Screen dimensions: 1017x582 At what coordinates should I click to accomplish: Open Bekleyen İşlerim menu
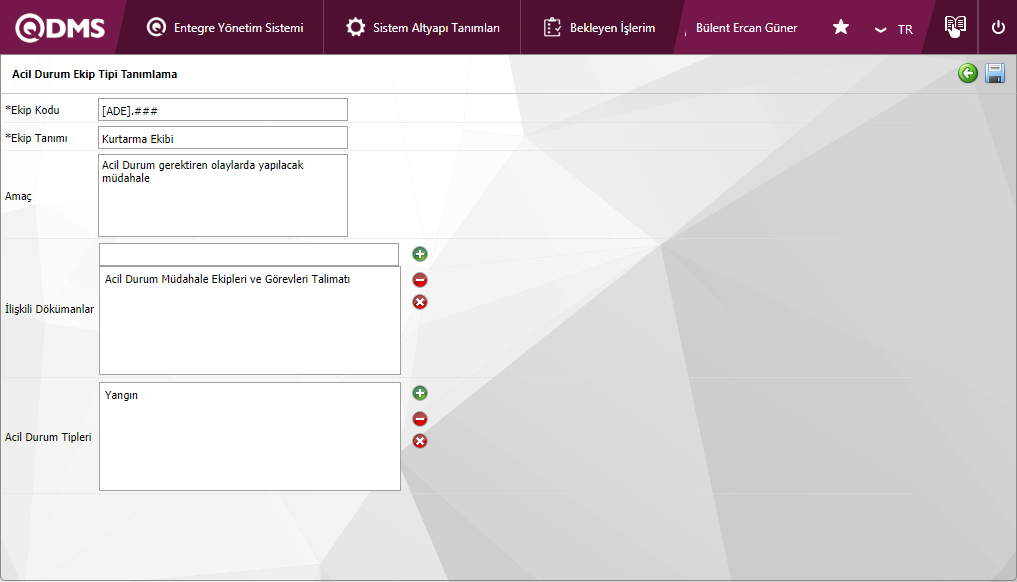point(599,28)
